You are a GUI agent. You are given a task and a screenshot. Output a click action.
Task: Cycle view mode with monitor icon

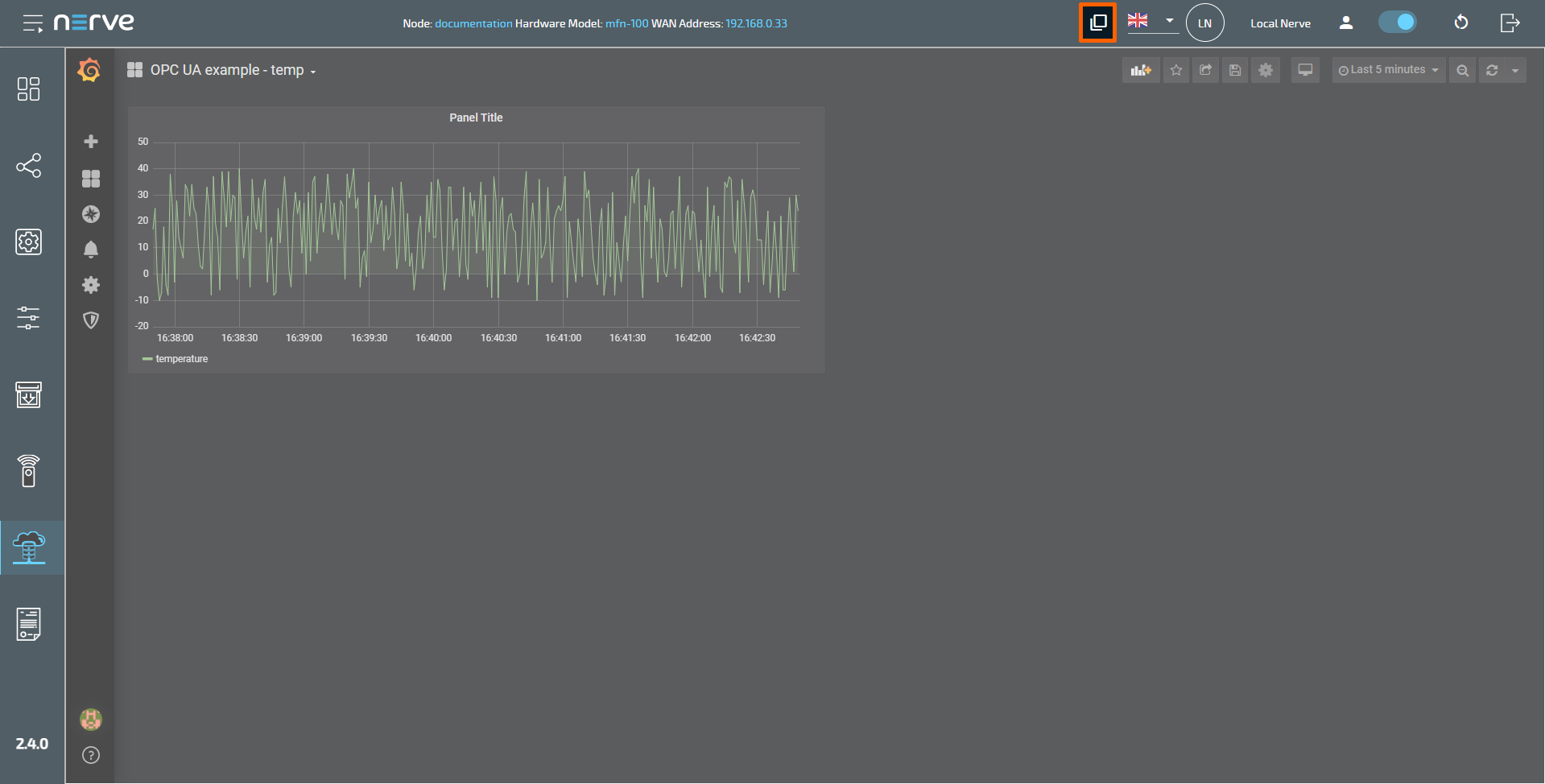[1305, 70]
